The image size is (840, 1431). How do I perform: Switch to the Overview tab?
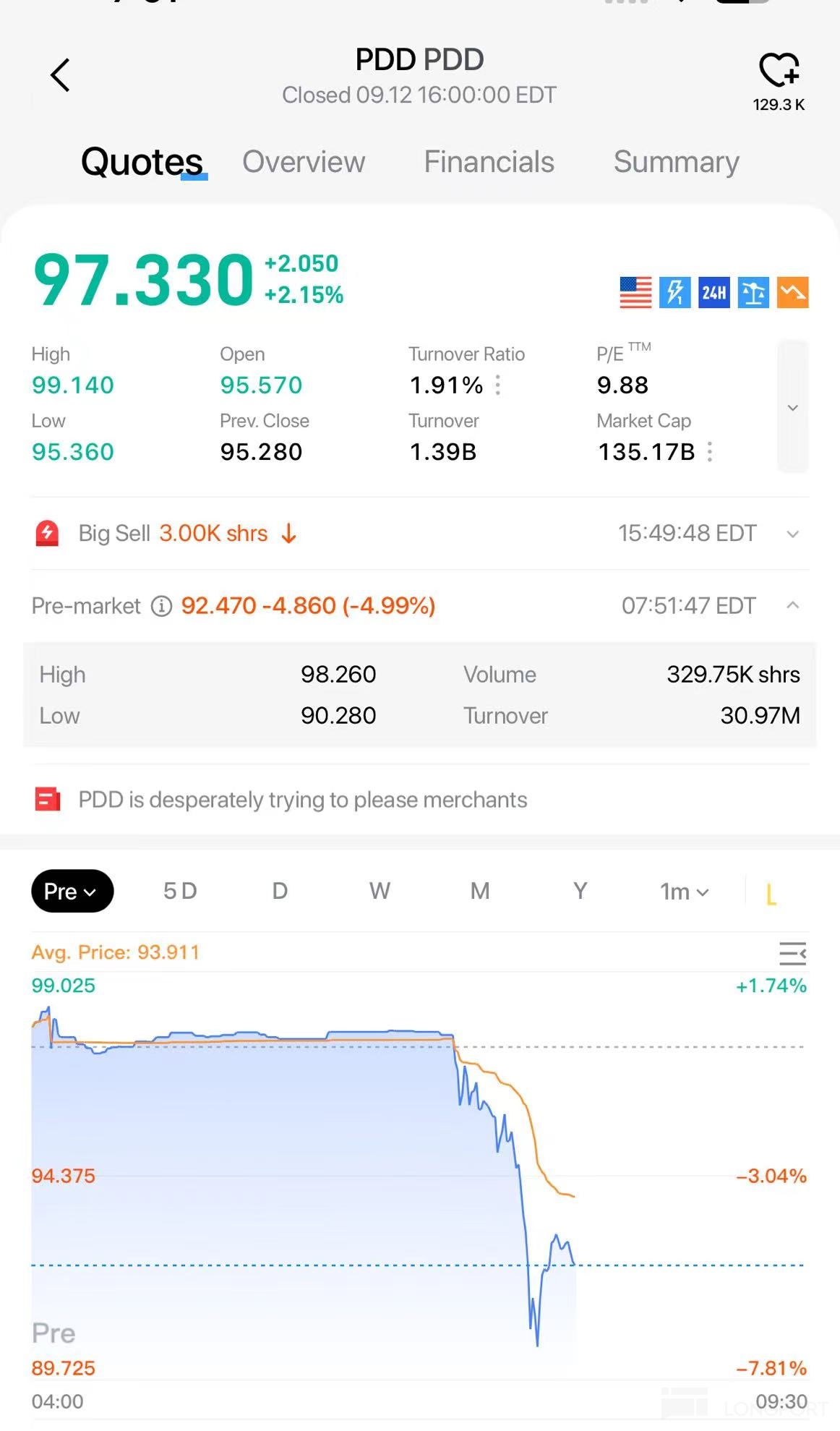(x=304, y=162)
